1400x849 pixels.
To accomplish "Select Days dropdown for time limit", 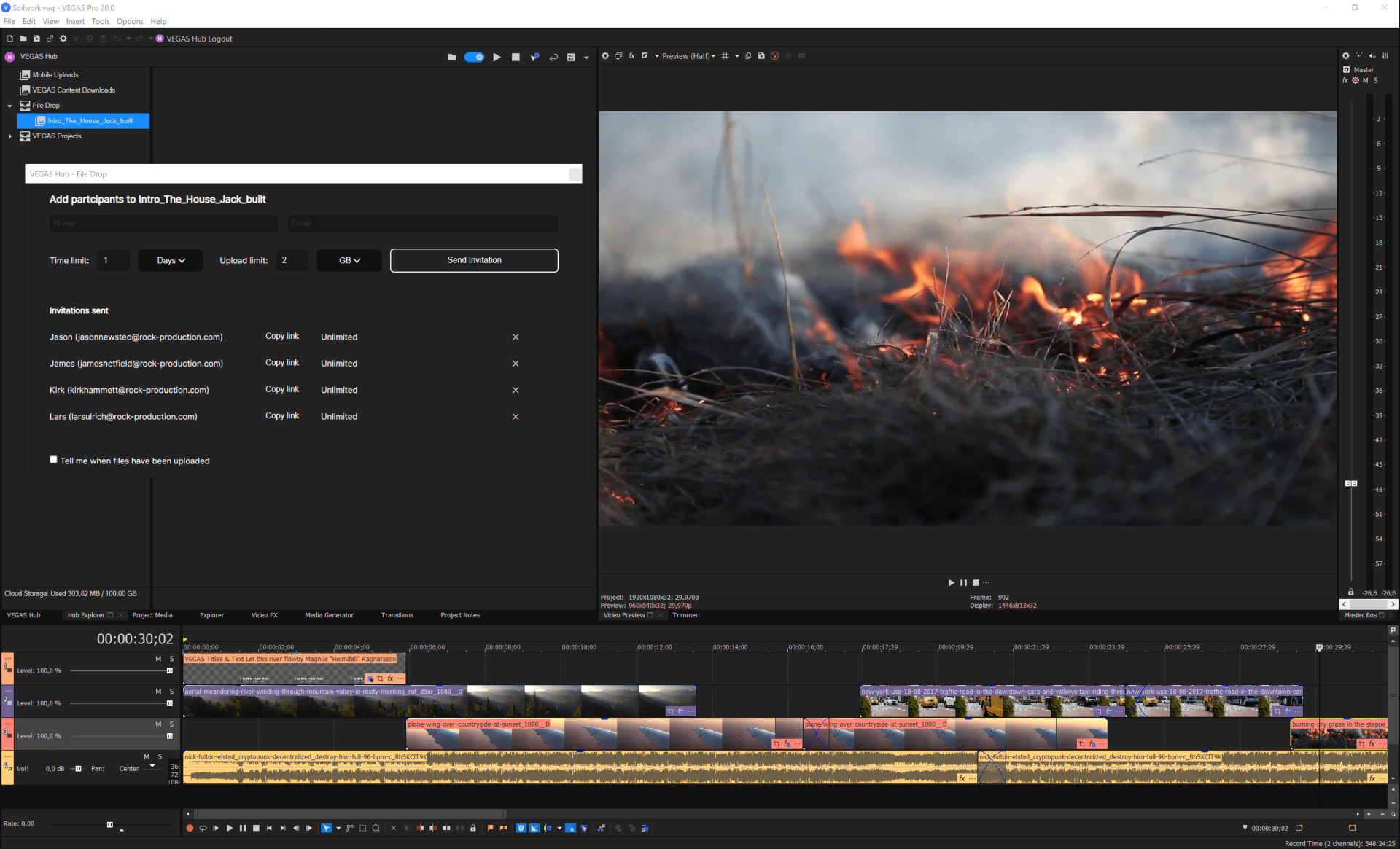I will pos(167,260).
